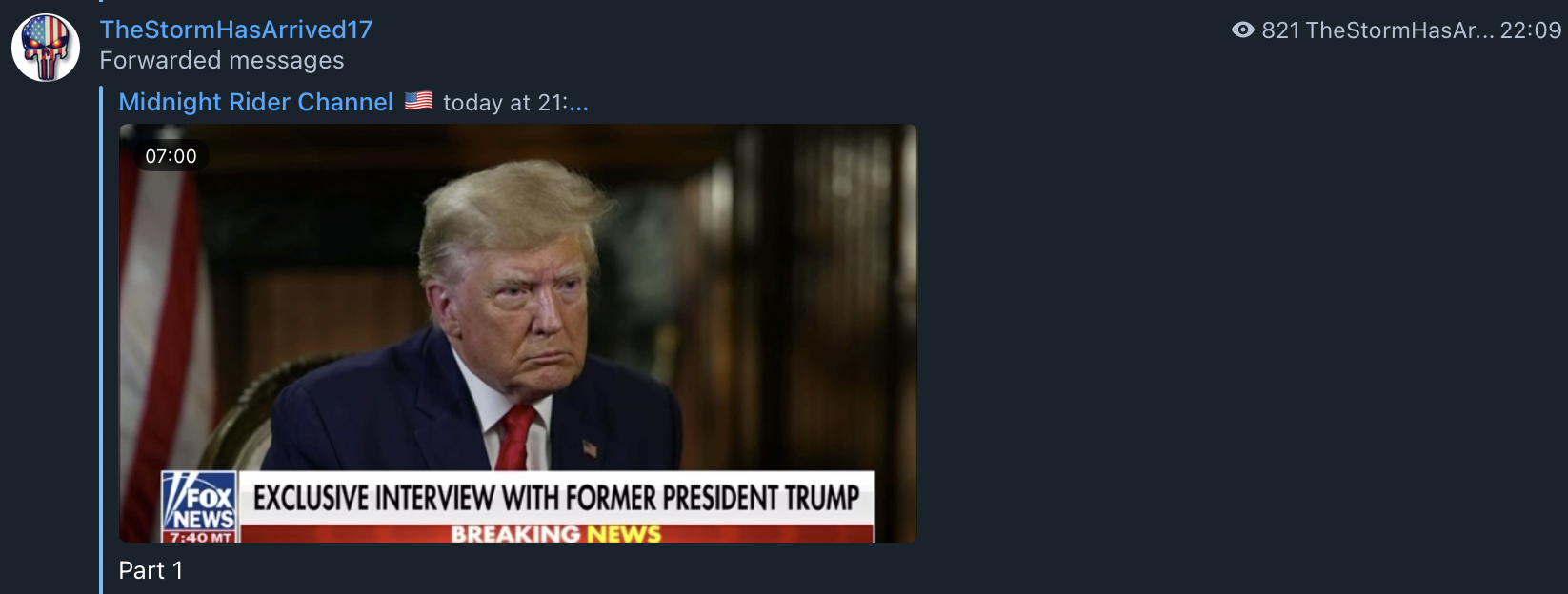Click the 22:09 message timestamp
1568x594 pixels.
(1531, 30)
